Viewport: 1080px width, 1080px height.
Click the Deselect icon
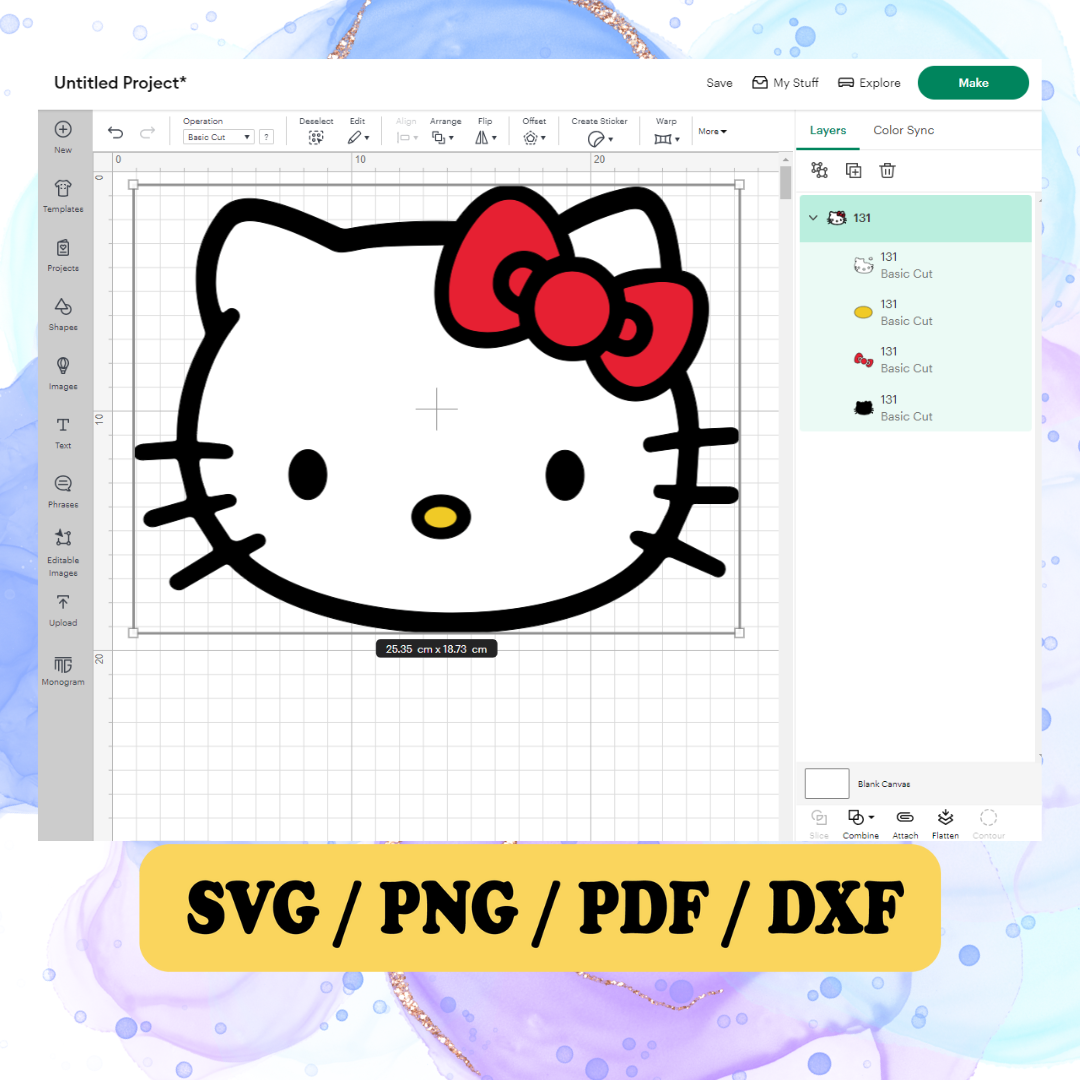tap(315, 138)
